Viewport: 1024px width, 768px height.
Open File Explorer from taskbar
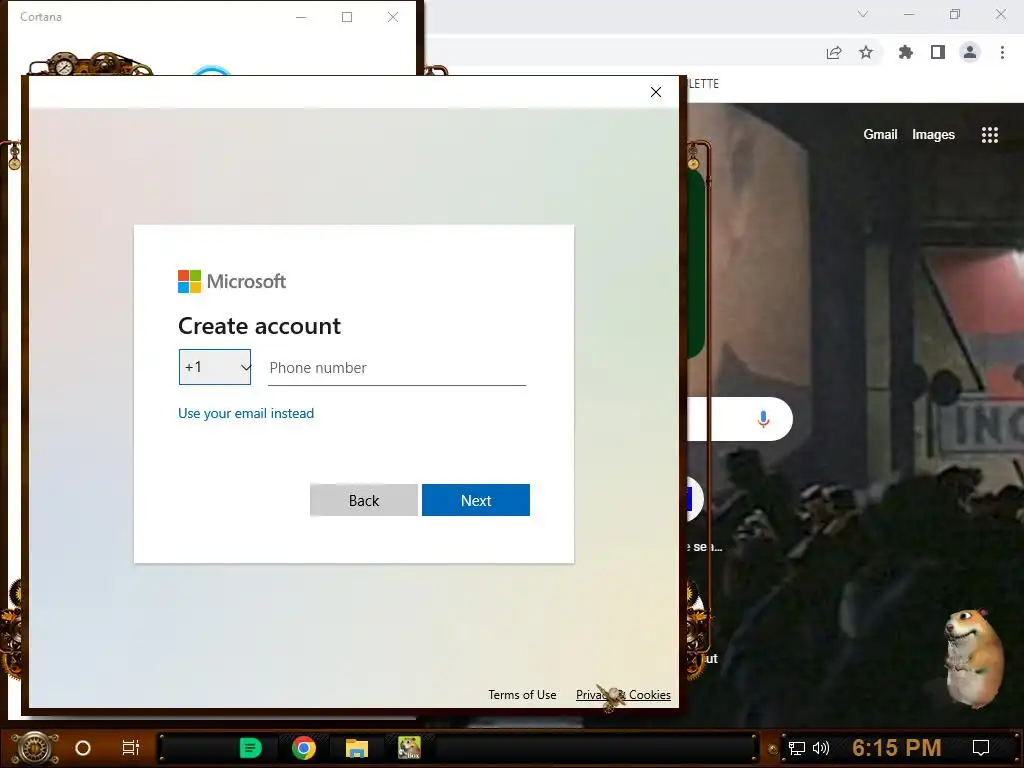[357, 748]
